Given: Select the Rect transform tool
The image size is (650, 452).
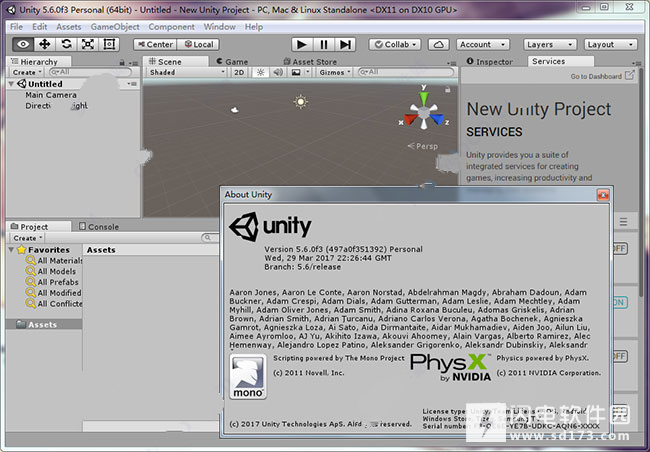Looking at the screenshot, I should tap(109, 44).
